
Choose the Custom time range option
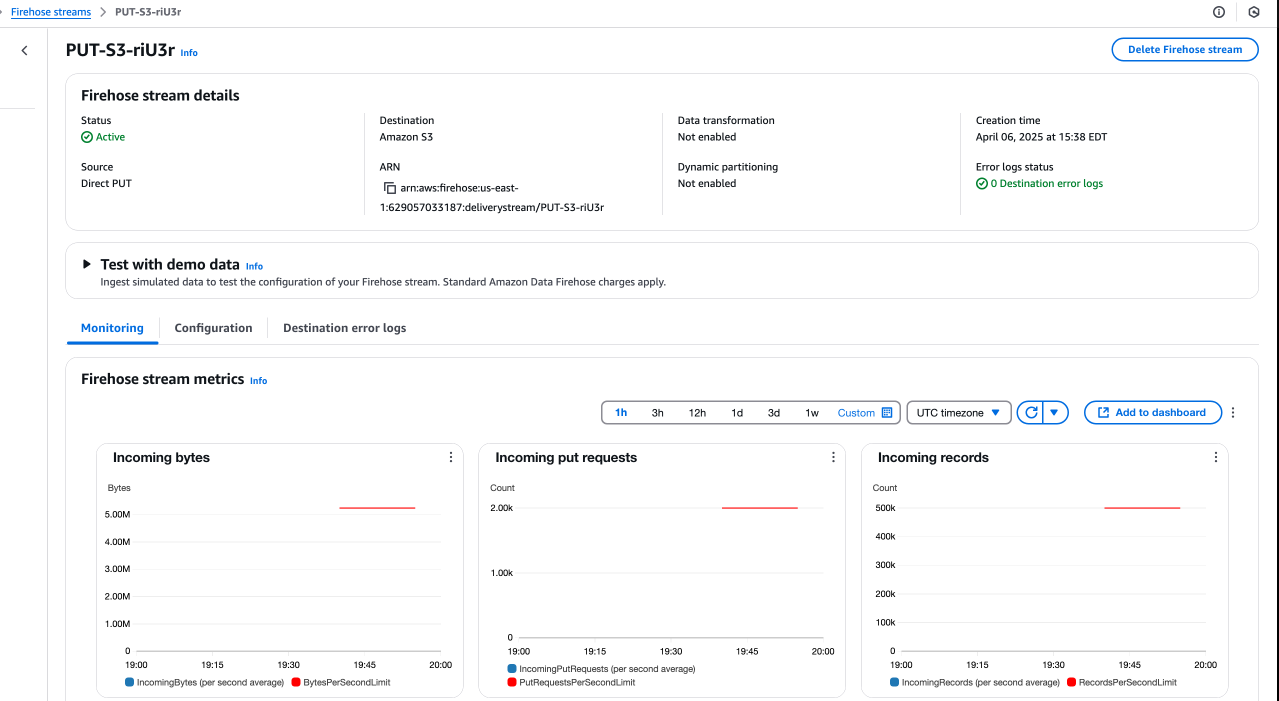tap(856, 412)
